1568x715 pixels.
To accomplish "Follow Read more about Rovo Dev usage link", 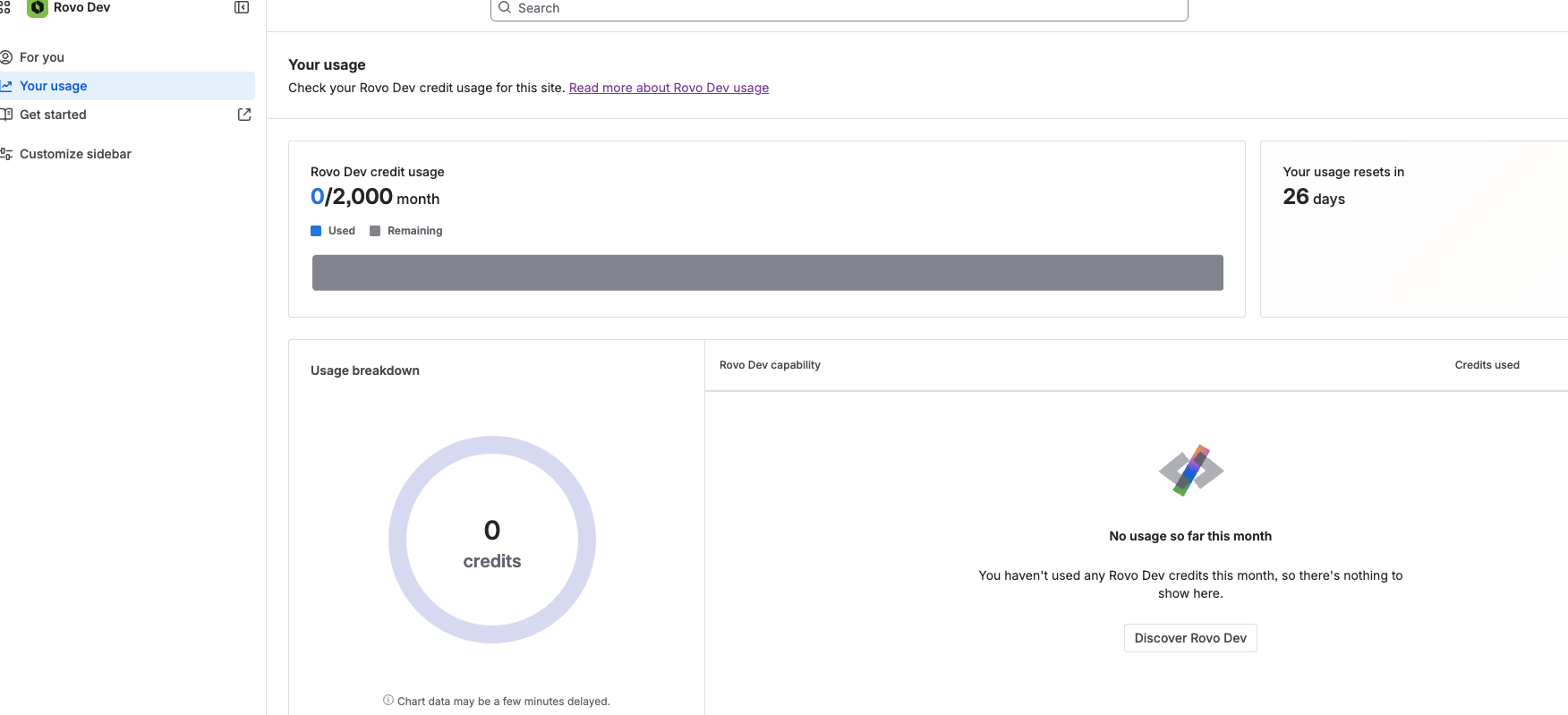I will pyautogui.click(x=669, y=88).
